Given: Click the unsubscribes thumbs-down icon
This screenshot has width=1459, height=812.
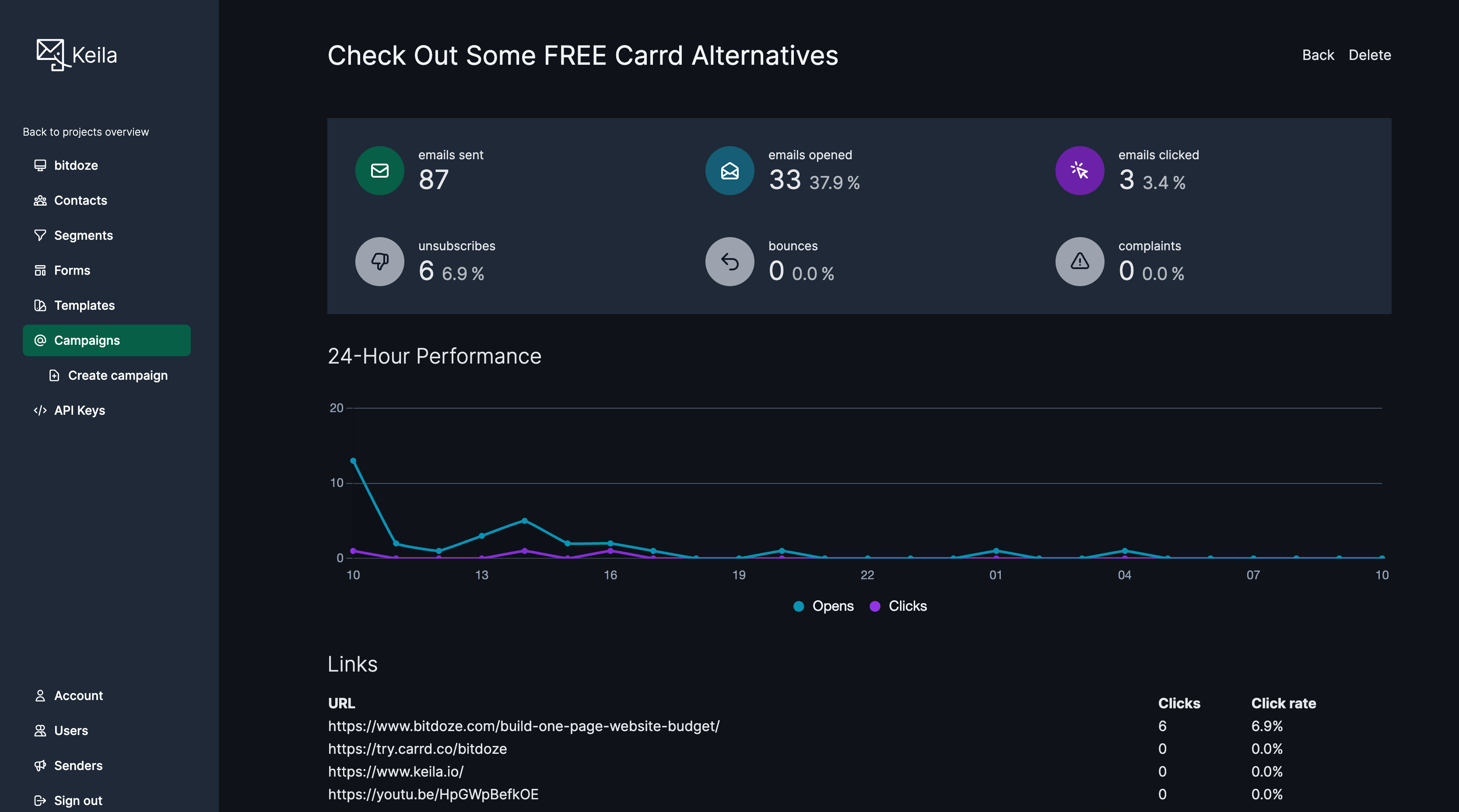Looking at the screenshot, I should point(379,261).
